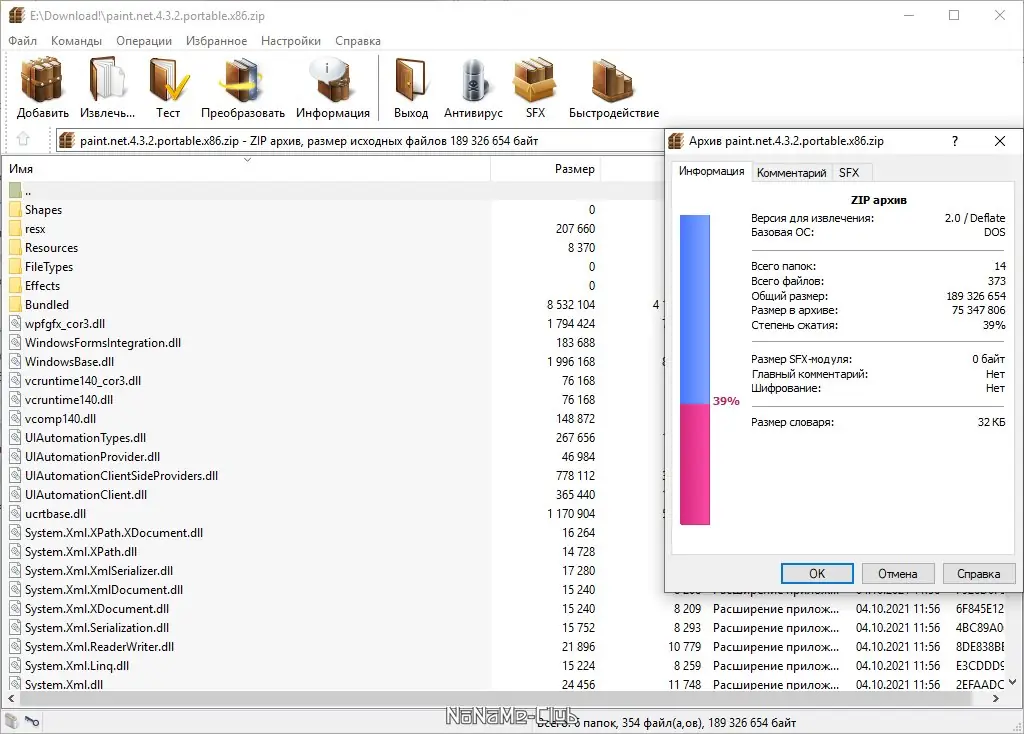Open the Избранное menu

(x=216, y=40)
